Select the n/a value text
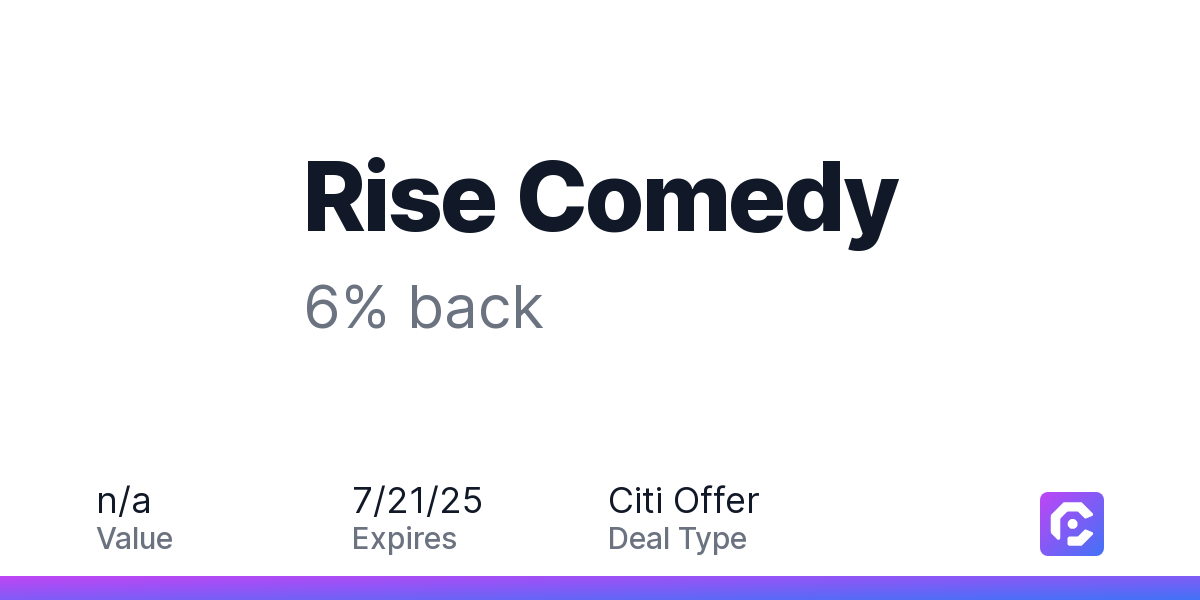This screenshot has width=1200, height=600. pos(124,500)
